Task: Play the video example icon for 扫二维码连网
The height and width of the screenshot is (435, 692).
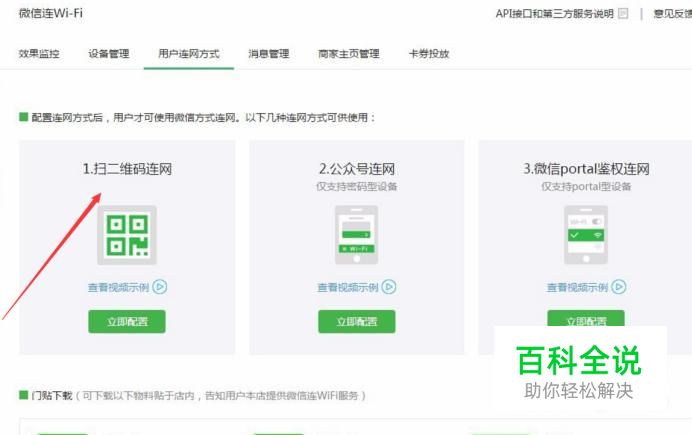Action: pos(160,287)
